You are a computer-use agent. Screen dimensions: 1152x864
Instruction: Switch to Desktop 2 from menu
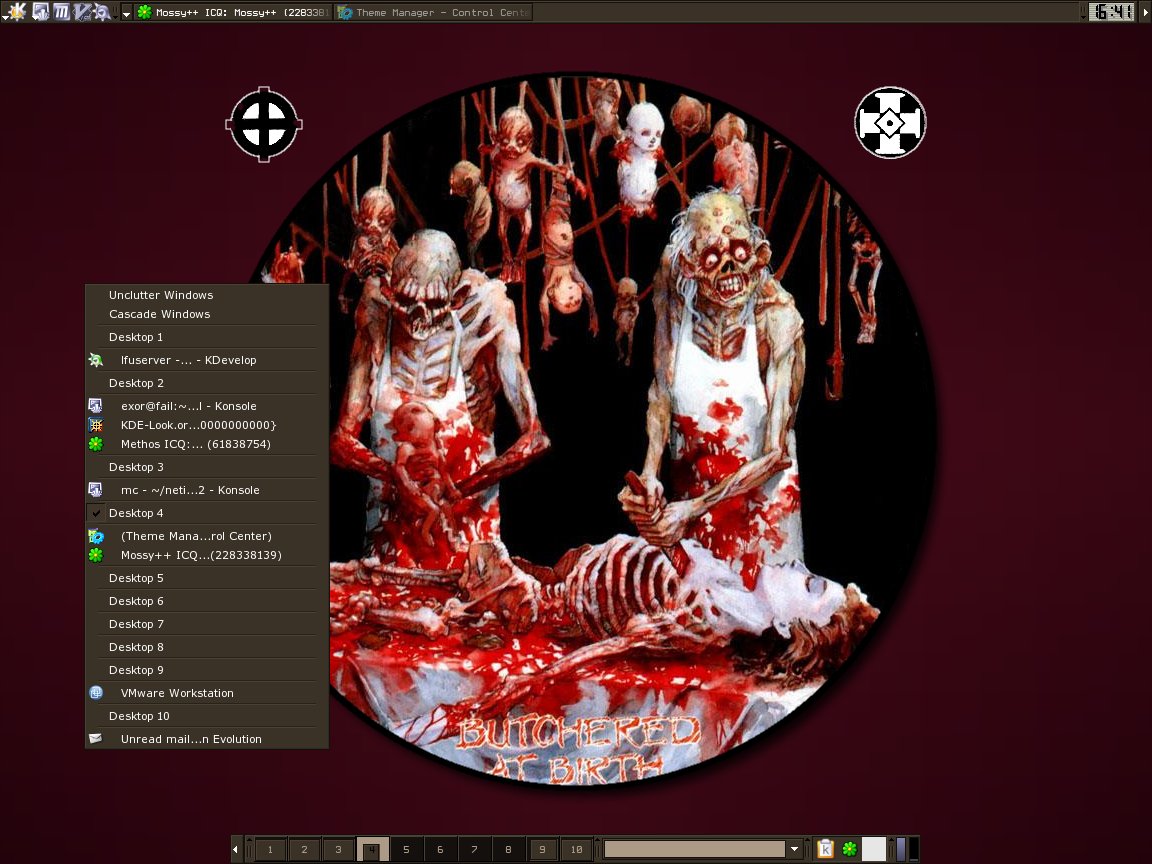(x=206, y=383)
